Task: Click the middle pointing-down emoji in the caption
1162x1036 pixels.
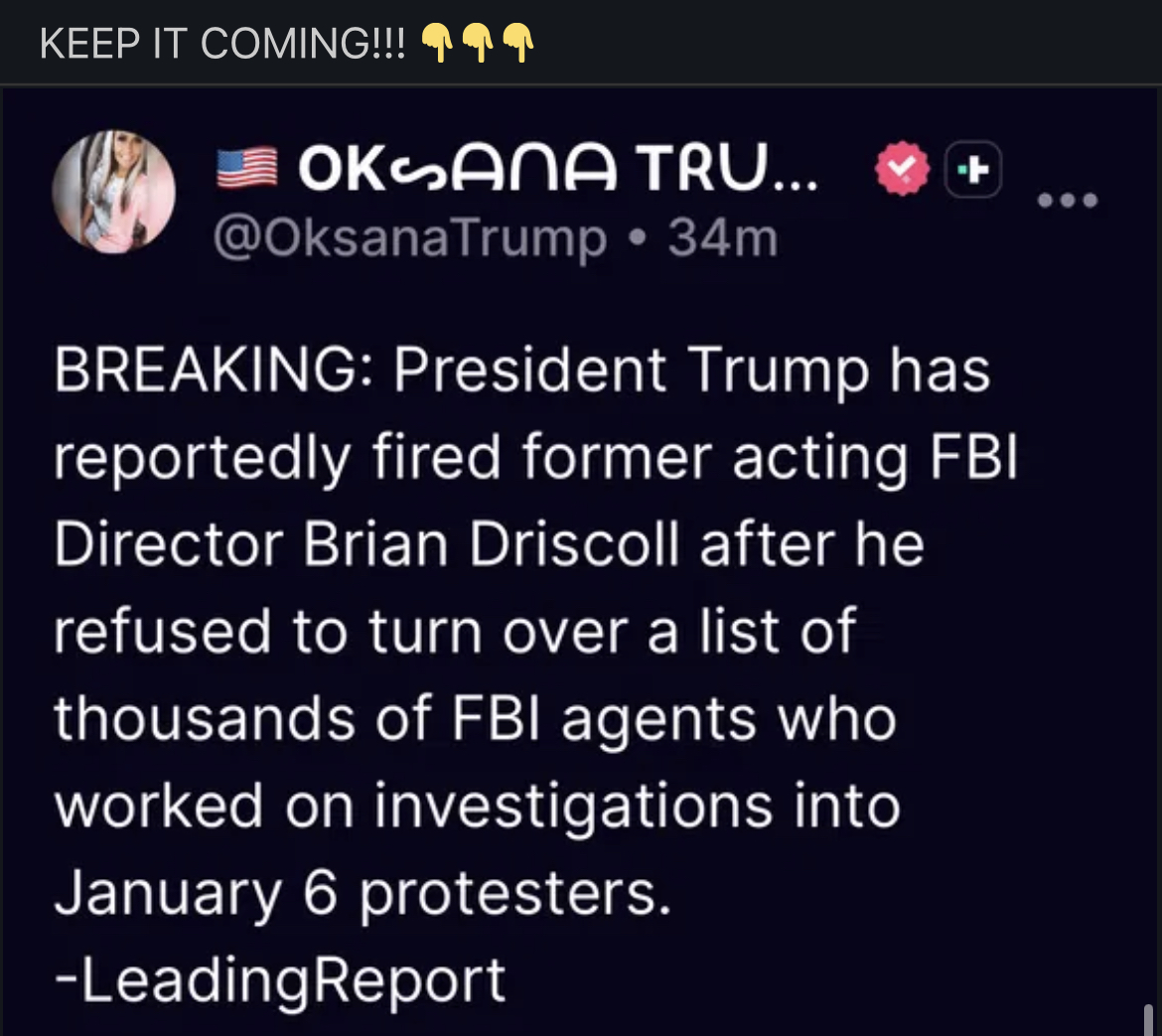Action: point(478,43)
